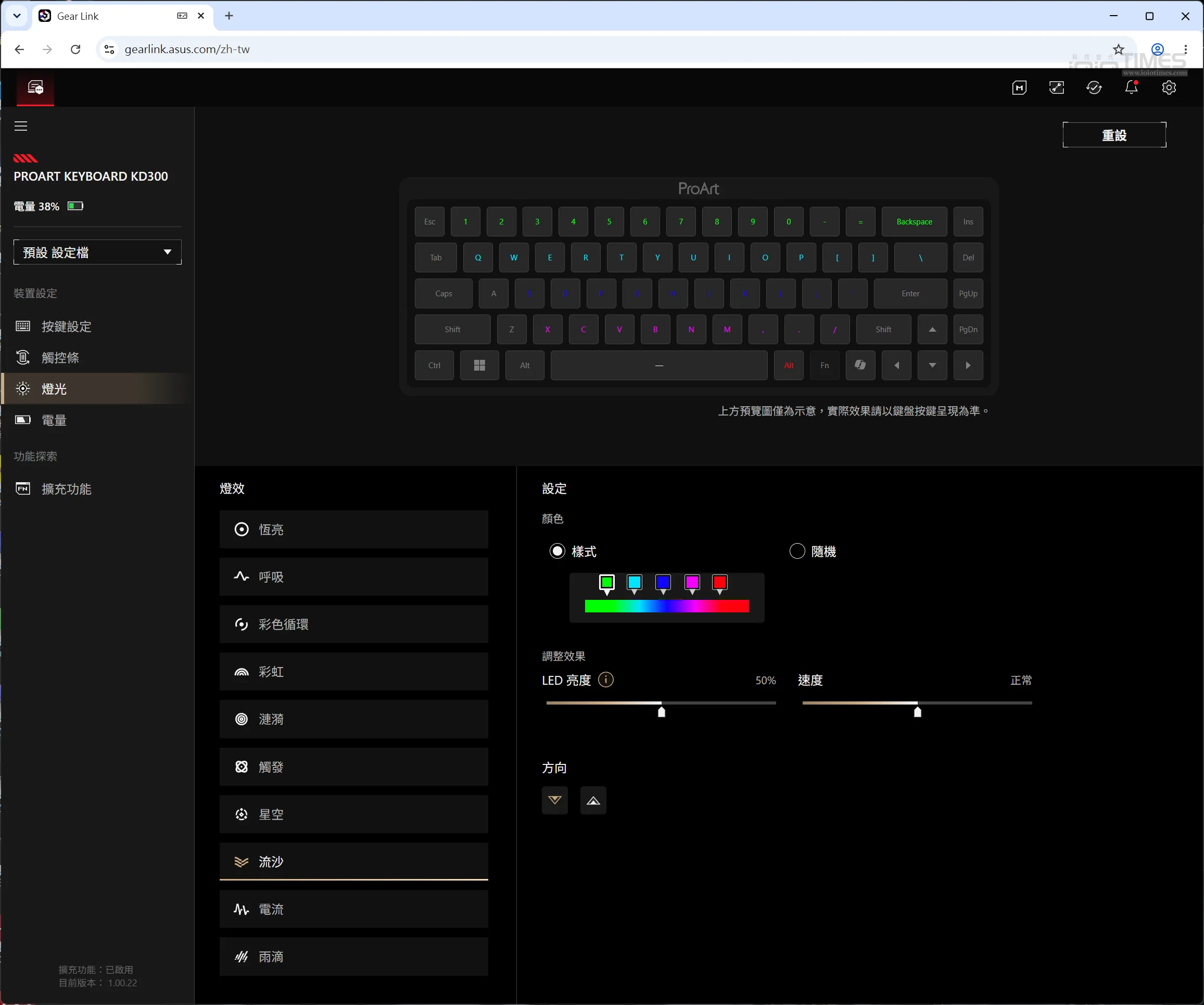1204x1005 pixels.
Task: Select the magenta color stop swatch
Action: (692, 584)
